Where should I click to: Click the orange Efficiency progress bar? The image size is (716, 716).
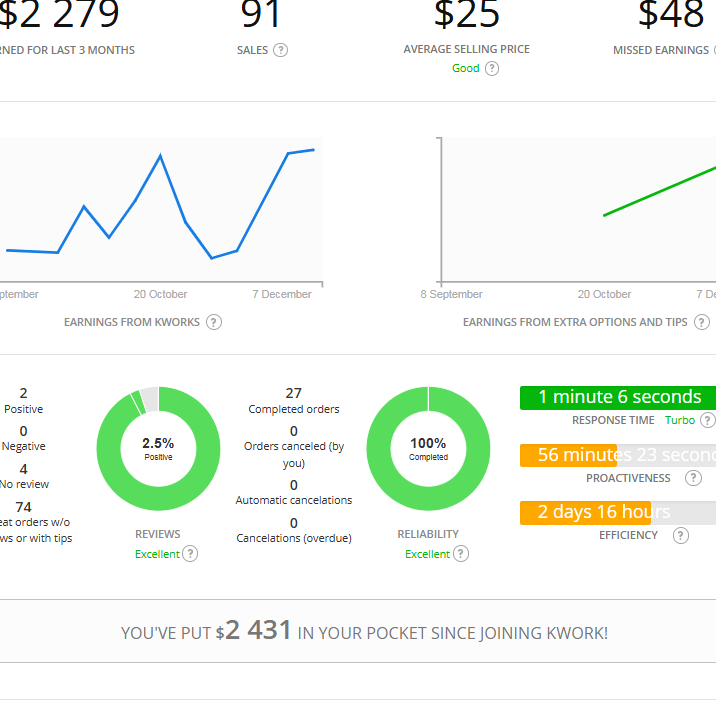tap(584, 512)
